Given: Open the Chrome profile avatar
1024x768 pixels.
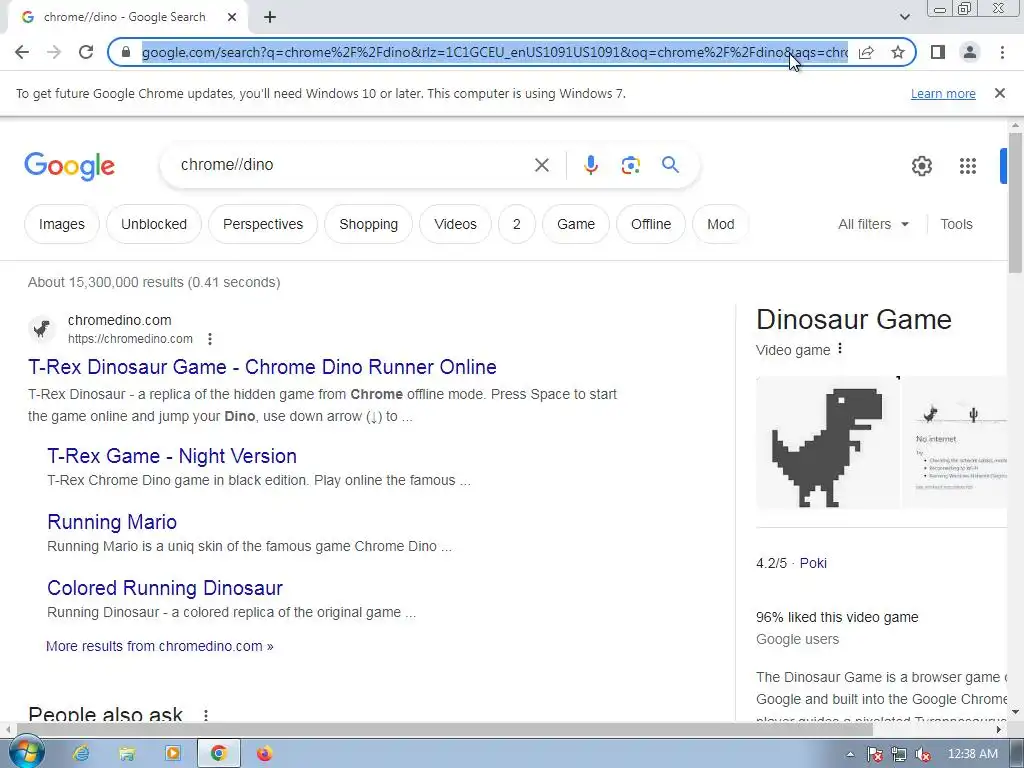Looking at the screenshot, I should [970, 52].
